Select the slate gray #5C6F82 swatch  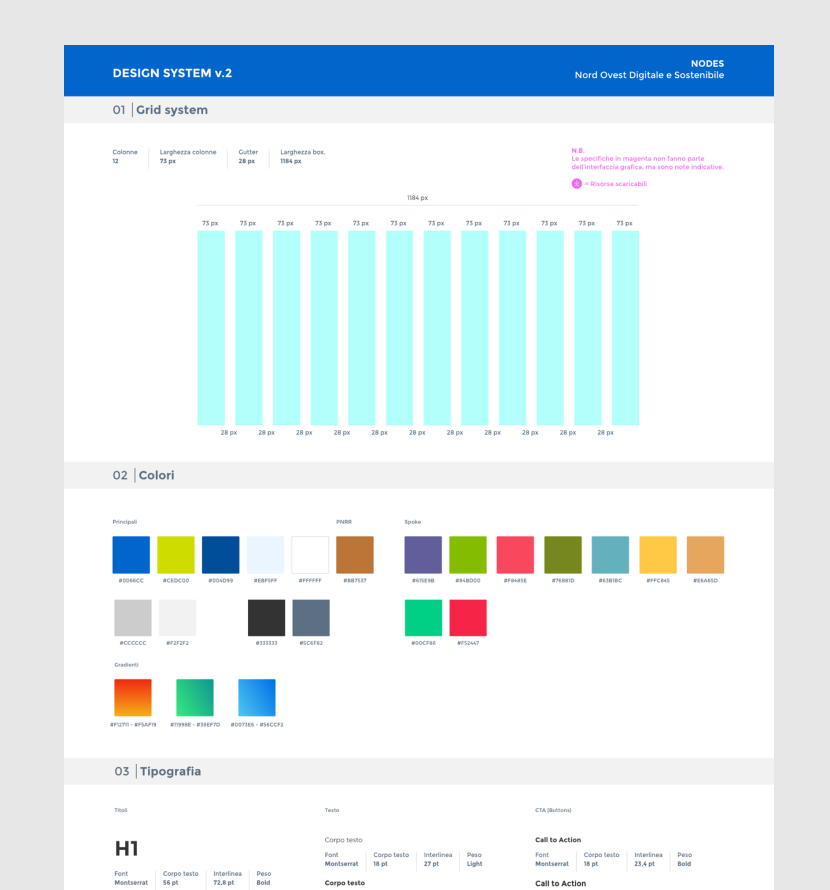coord(311,618)
